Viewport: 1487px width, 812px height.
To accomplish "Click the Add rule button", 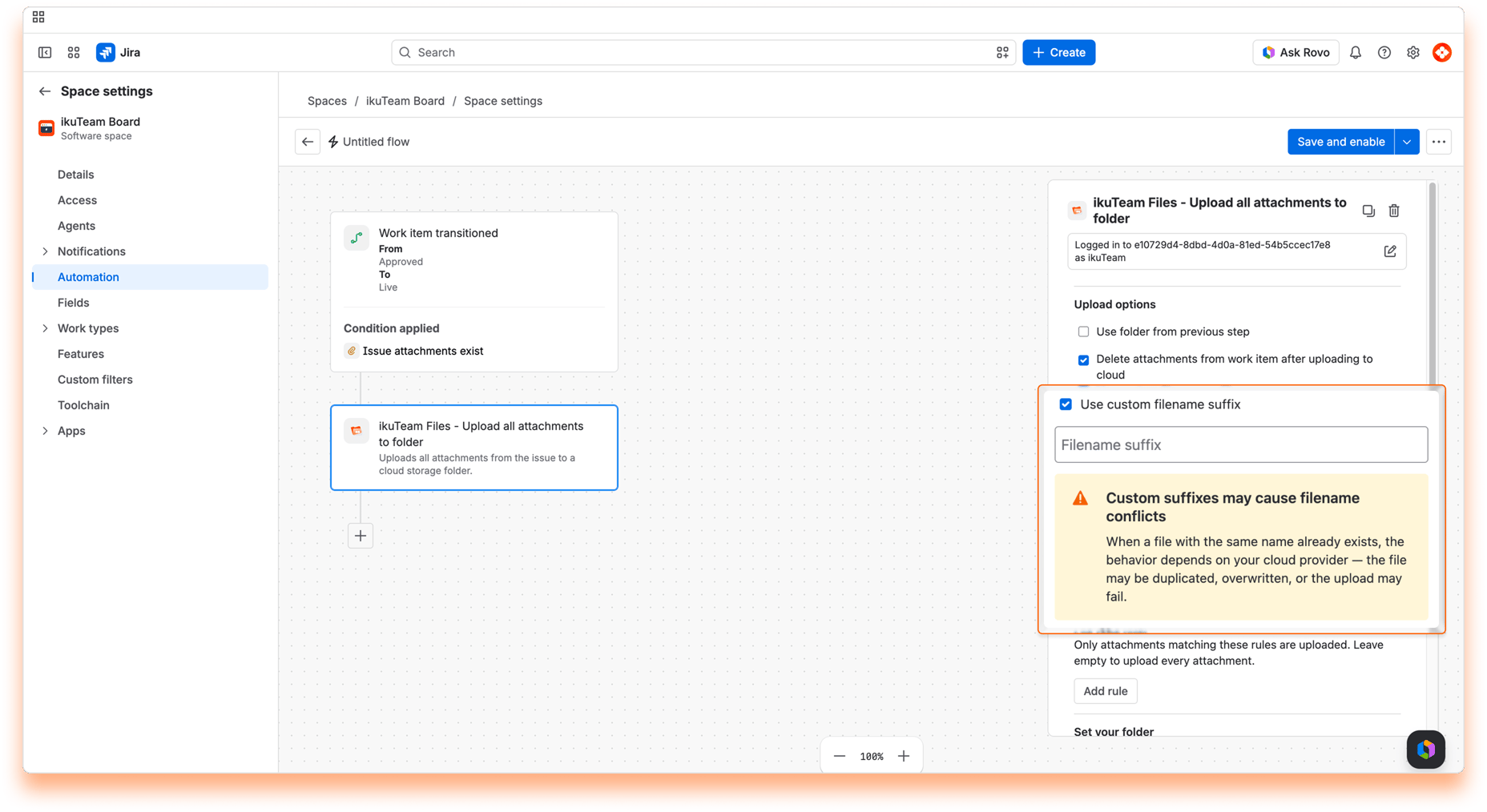I will click(1105, 691).
